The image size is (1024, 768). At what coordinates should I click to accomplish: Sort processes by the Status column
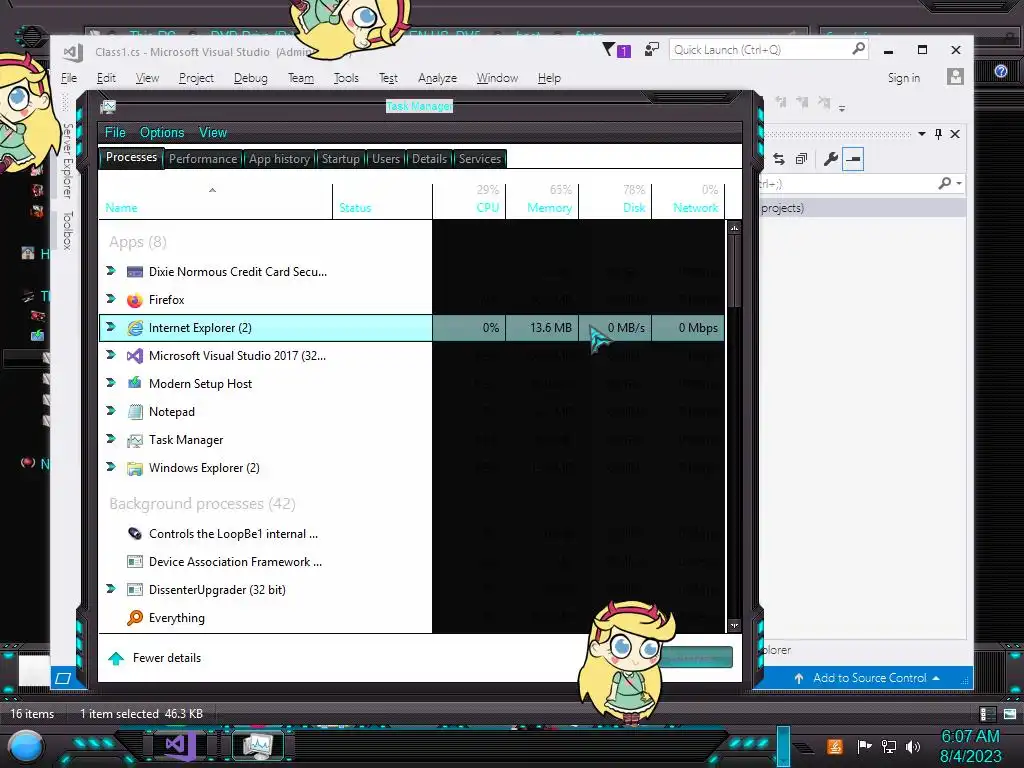click(x=382, y=201)
